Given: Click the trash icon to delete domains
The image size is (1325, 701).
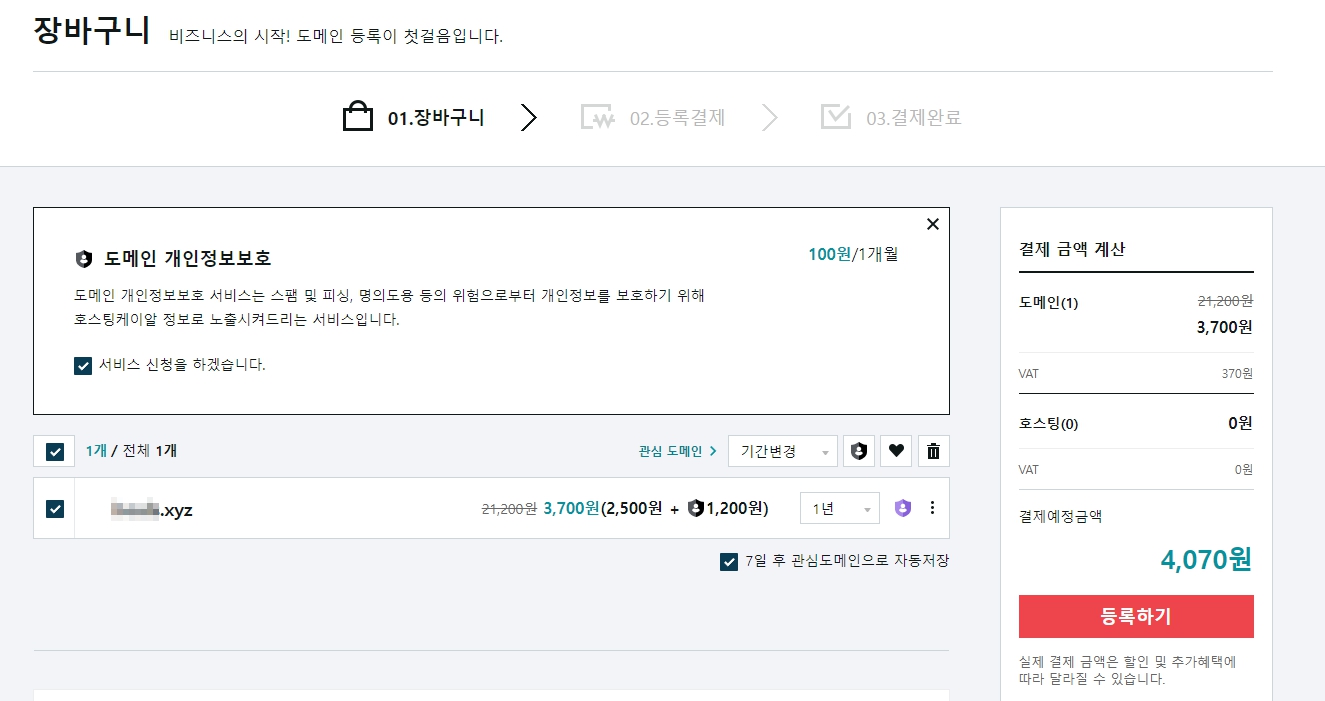Looking at the screenshot, I should coord(933,451).
